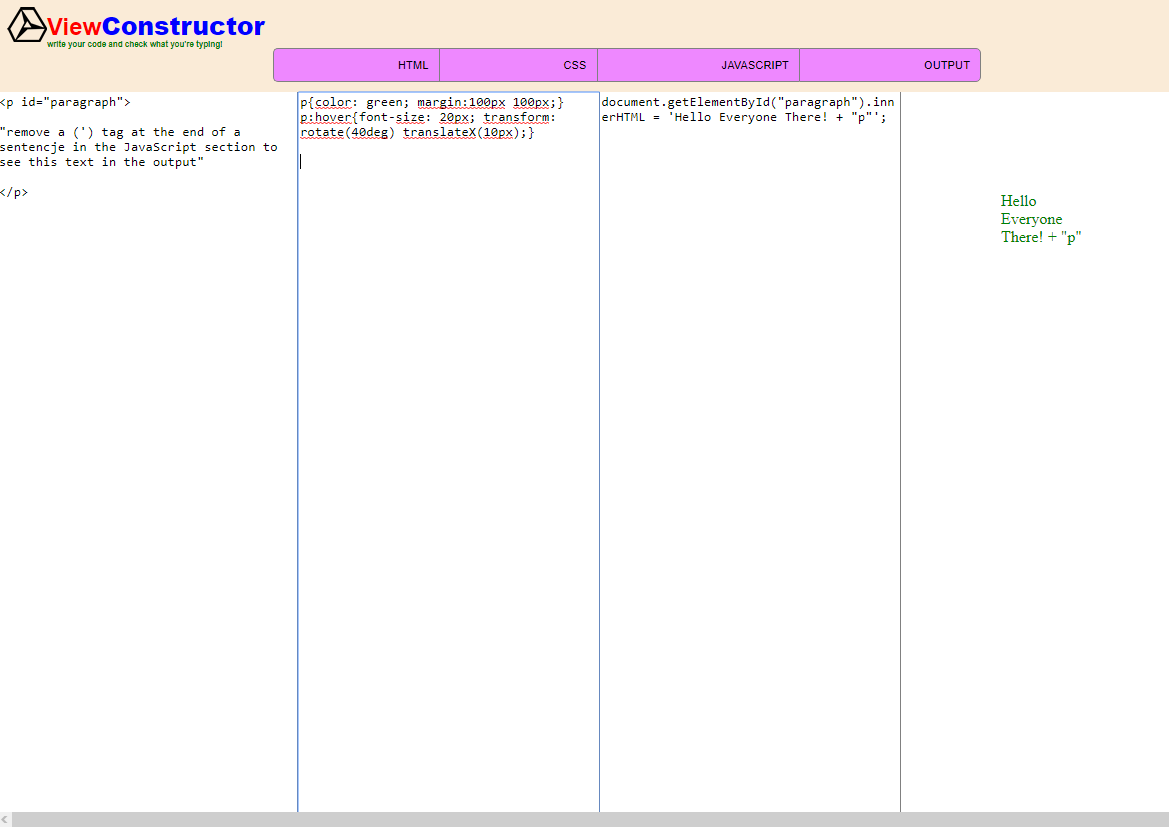The width and height of the screenshot is (1169, 827).
Task: Click 'see this text in the output' line
Action: click(x=102, y=162)
